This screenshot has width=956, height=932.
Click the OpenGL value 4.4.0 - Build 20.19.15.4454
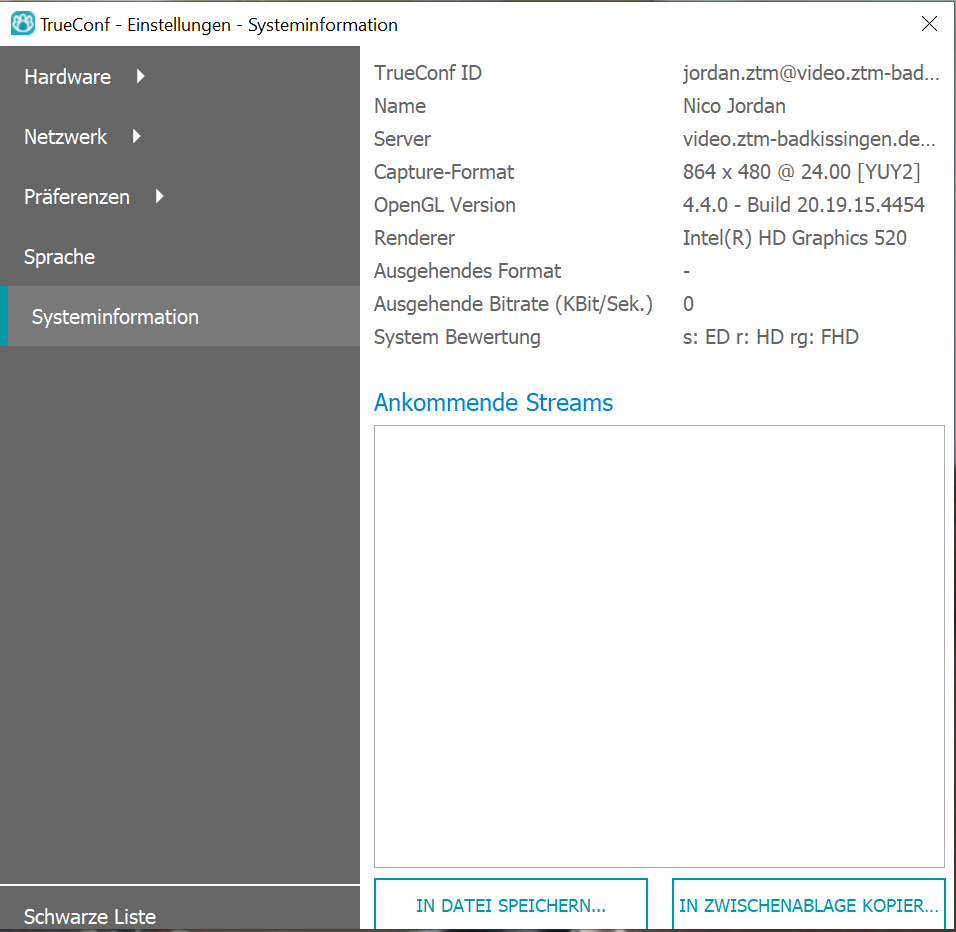click(x=804, y=205)
